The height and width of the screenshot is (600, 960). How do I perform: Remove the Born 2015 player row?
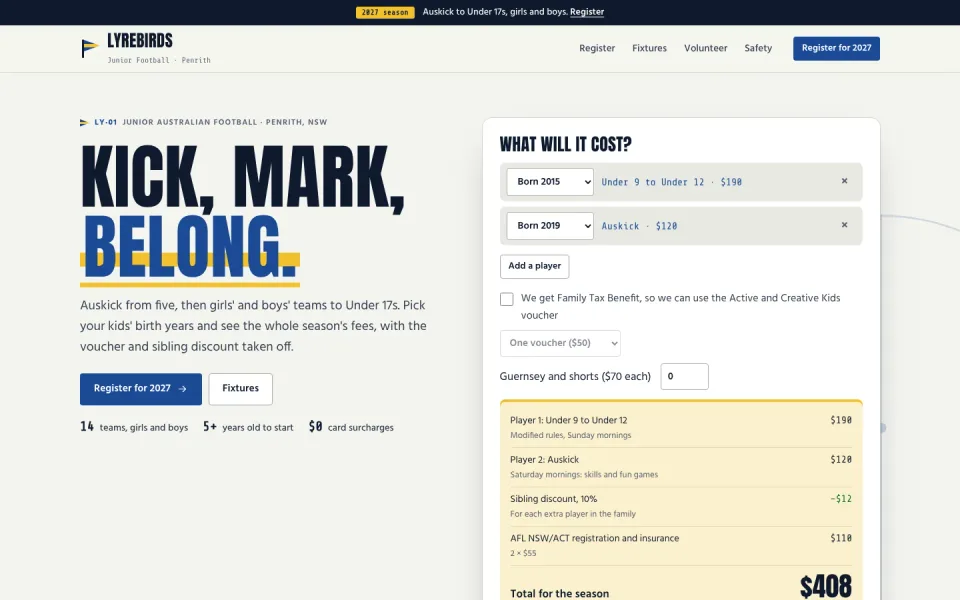pos(844,181)
